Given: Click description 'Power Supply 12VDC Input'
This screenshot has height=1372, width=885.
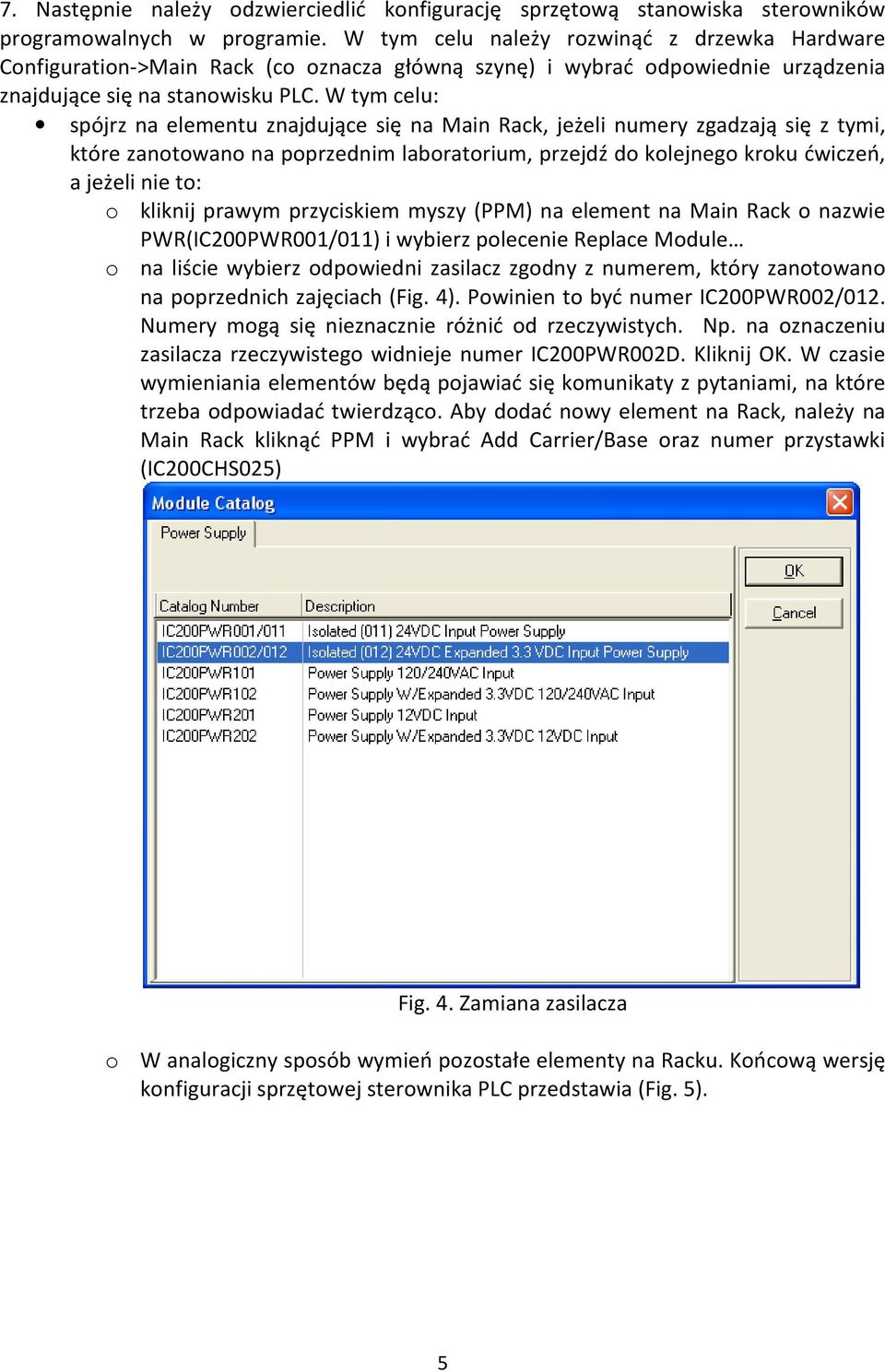Looking at the screenshot, I should (x=392, y=715).
